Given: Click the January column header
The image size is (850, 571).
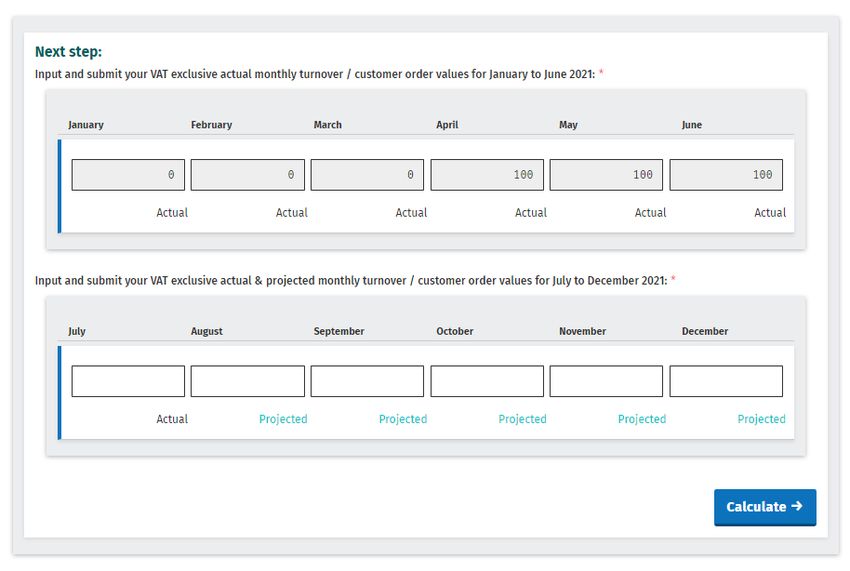Looking at the screenshot, I should pos(86,125).
